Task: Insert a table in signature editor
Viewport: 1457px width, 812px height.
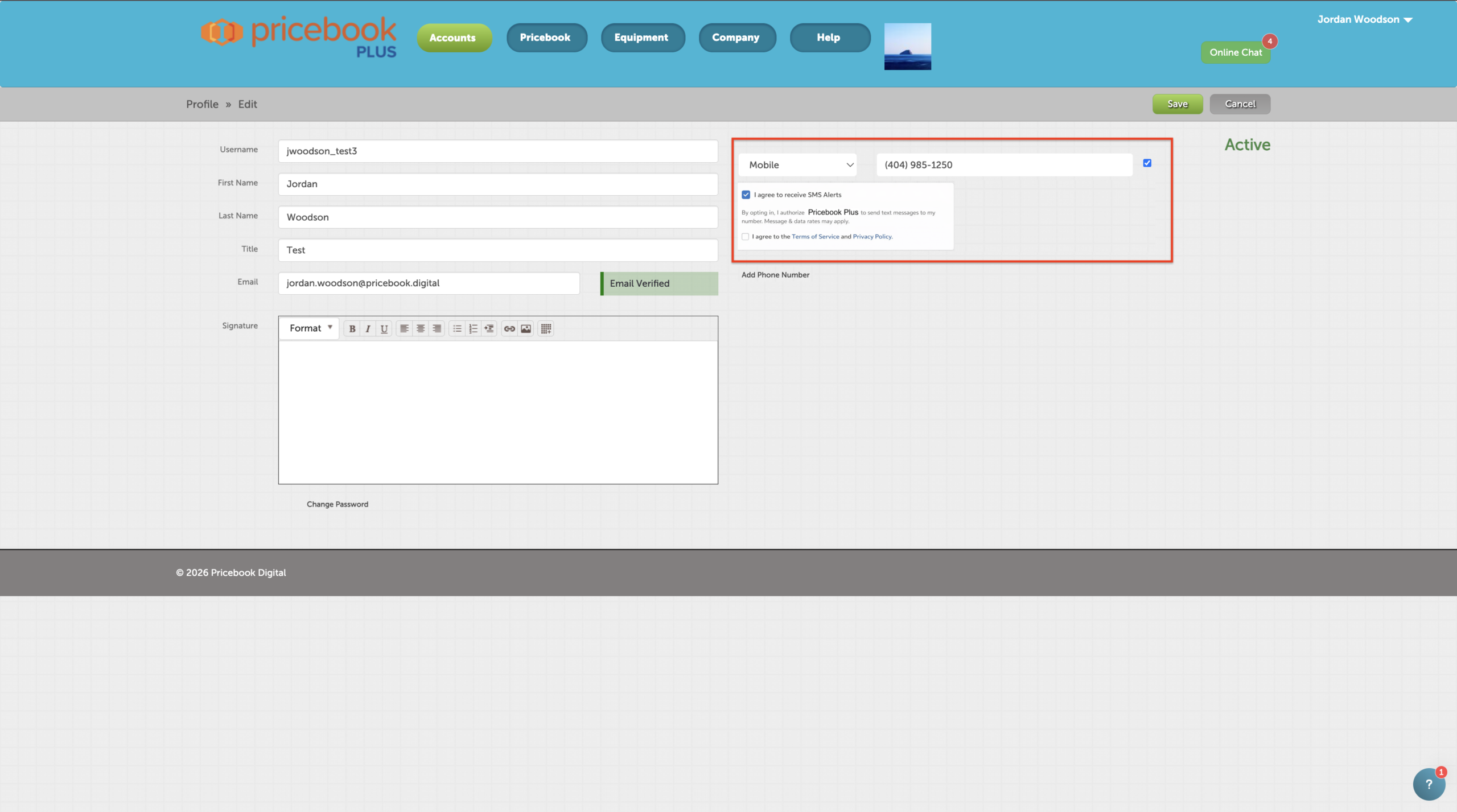Action: [546, 328]
